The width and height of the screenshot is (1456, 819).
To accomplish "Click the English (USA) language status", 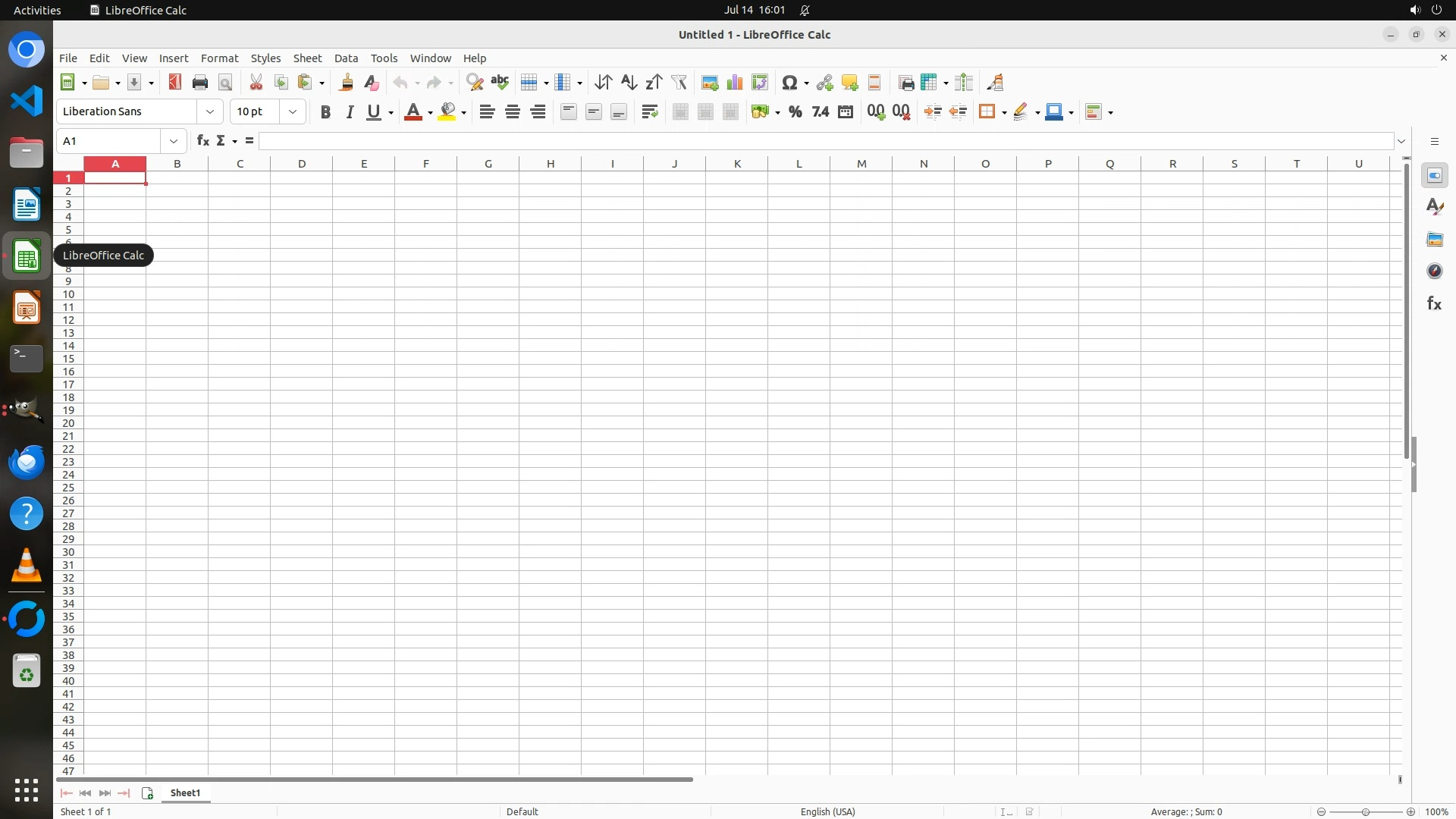I will click(827, 811).
